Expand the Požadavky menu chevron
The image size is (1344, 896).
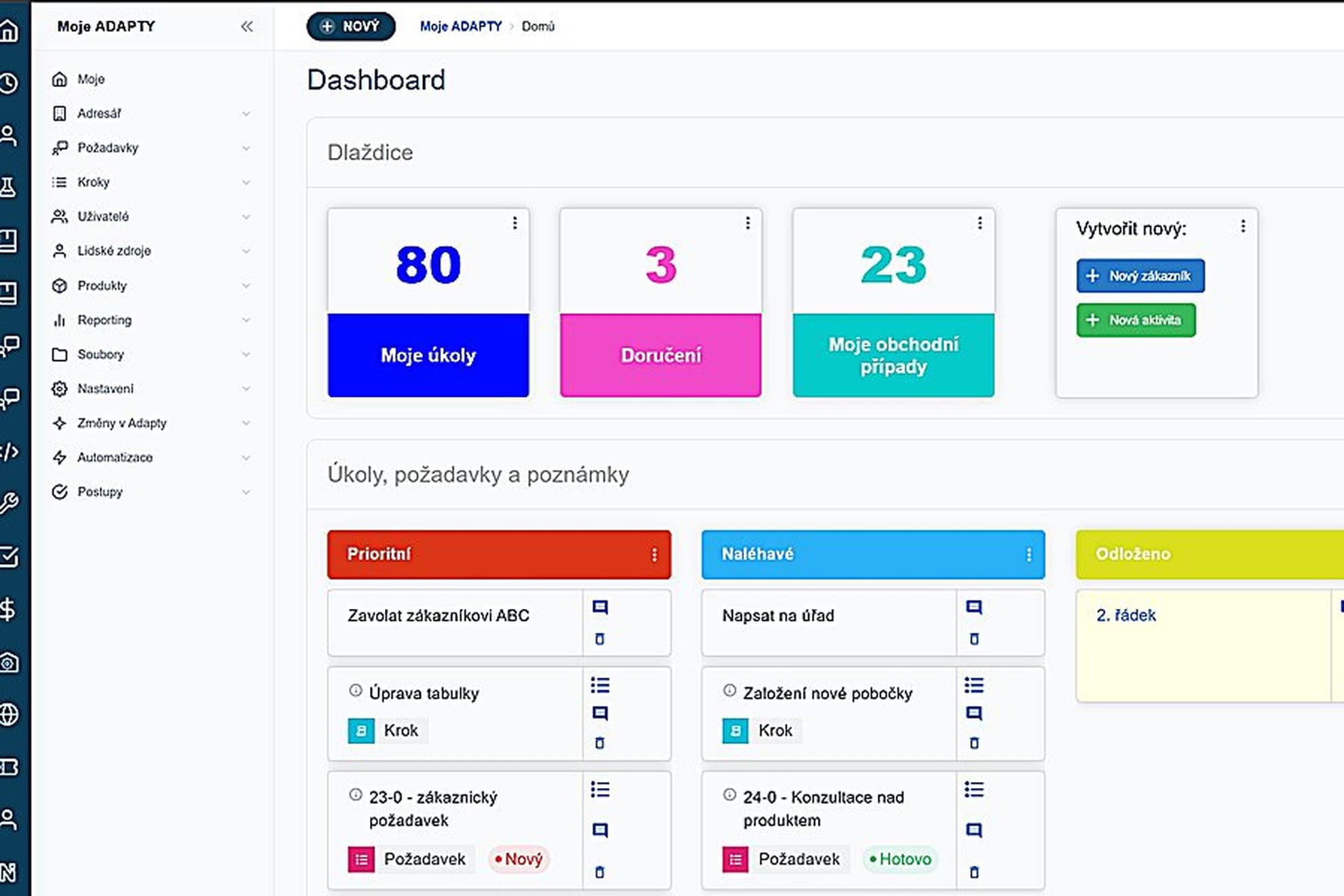point(246,148)
